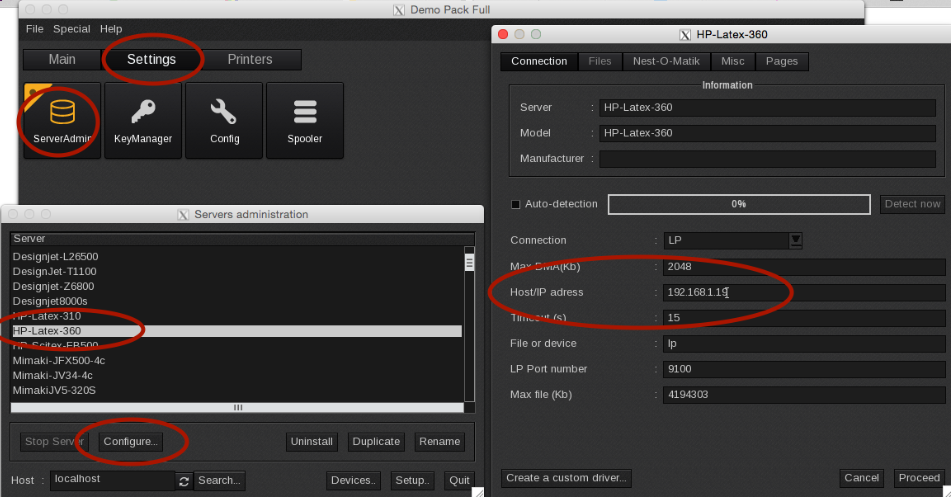Enable the Auto-detection checkbox

coord(516,205)
